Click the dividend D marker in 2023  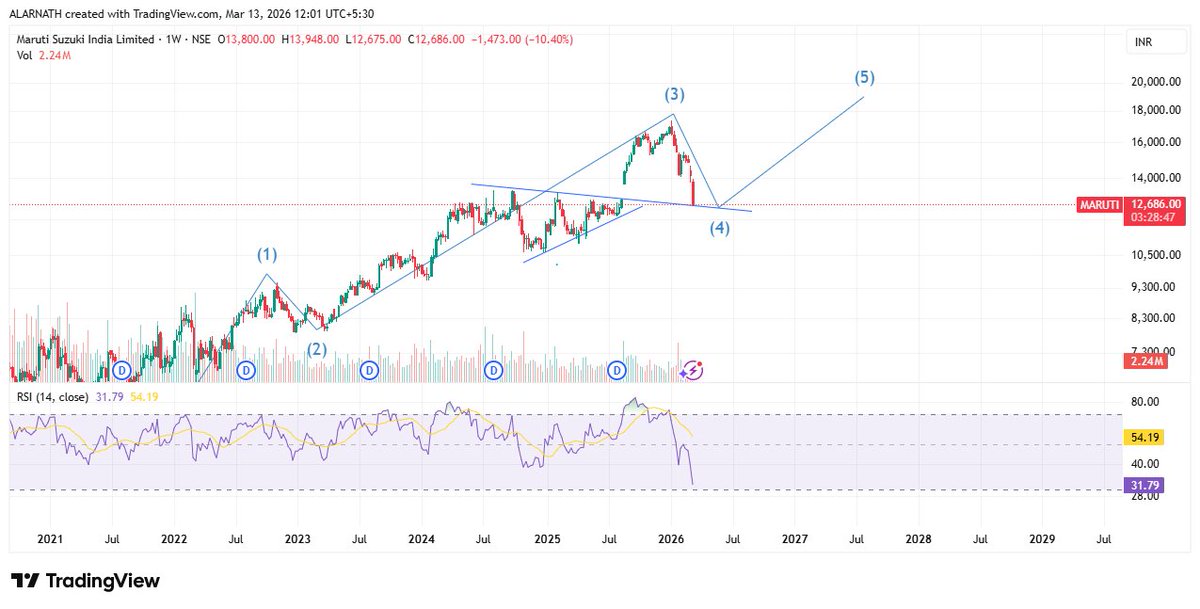[x=370, y=371]
